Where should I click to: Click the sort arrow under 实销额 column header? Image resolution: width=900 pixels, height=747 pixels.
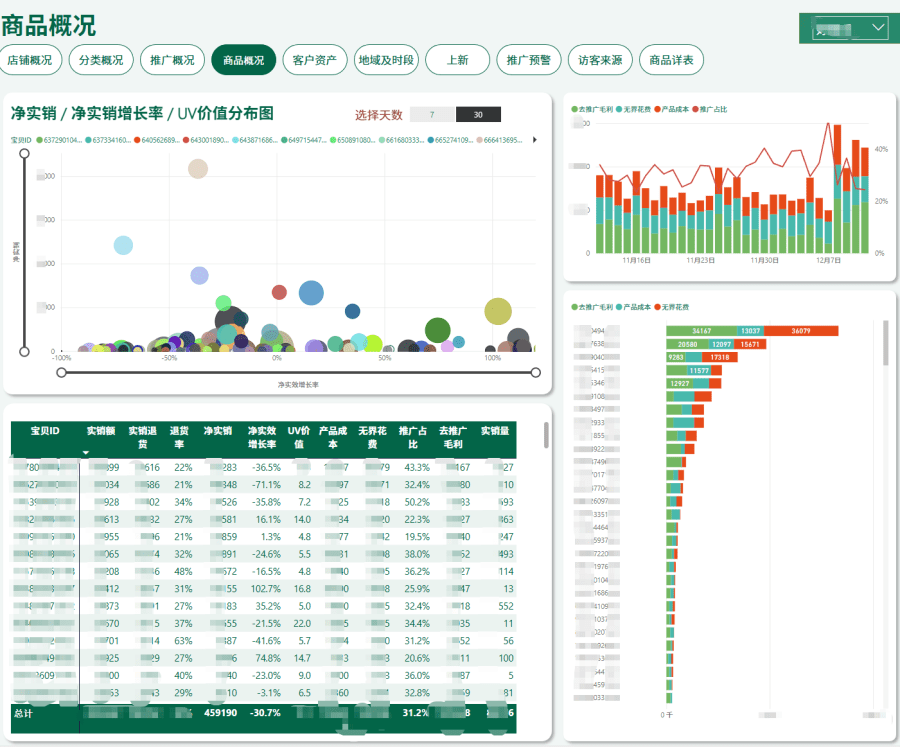[87, 453]
